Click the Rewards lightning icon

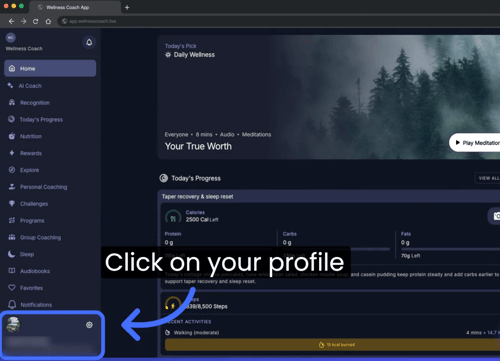(12, 153)
